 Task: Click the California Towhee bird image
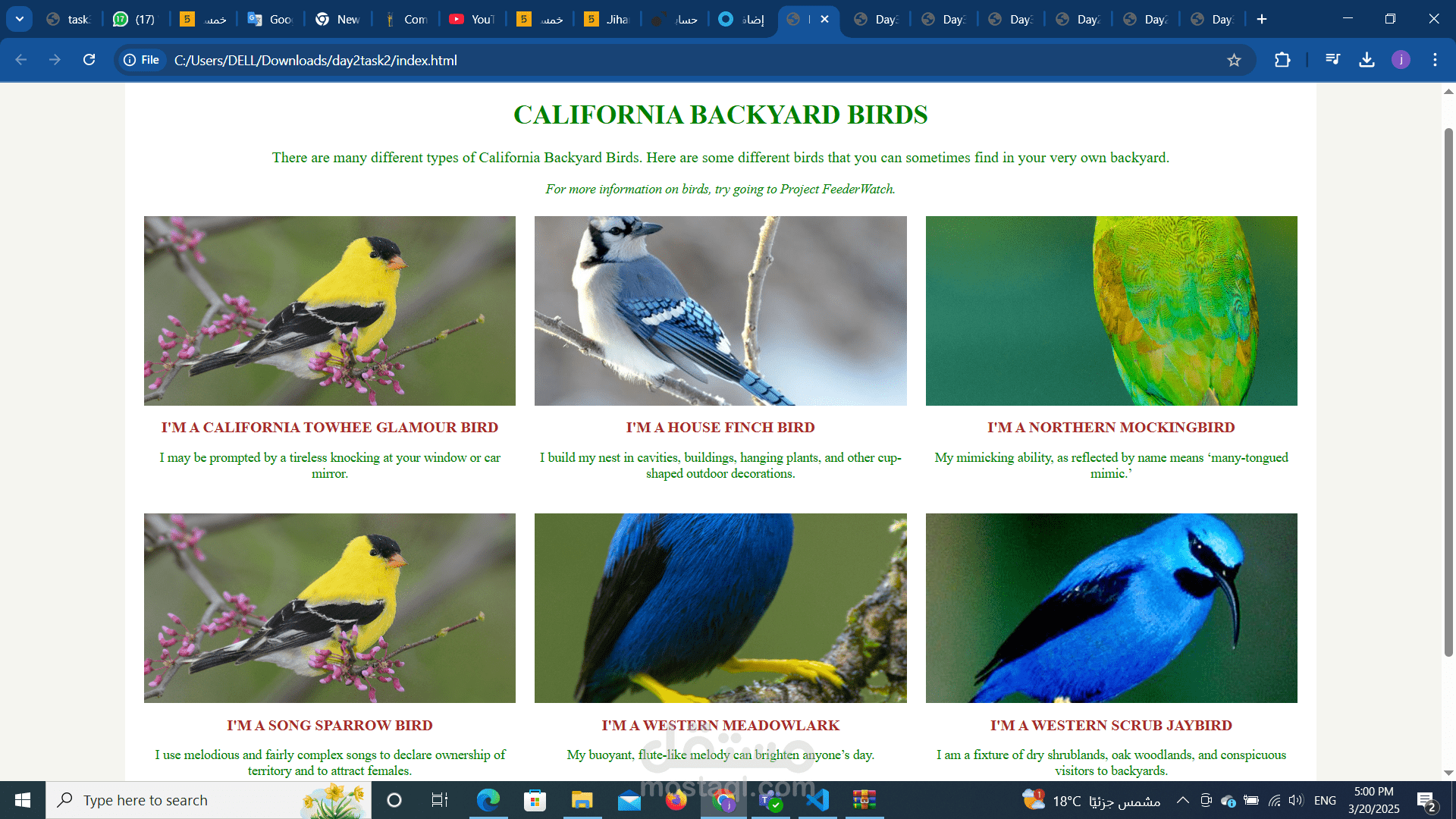(x=330, y=311)
